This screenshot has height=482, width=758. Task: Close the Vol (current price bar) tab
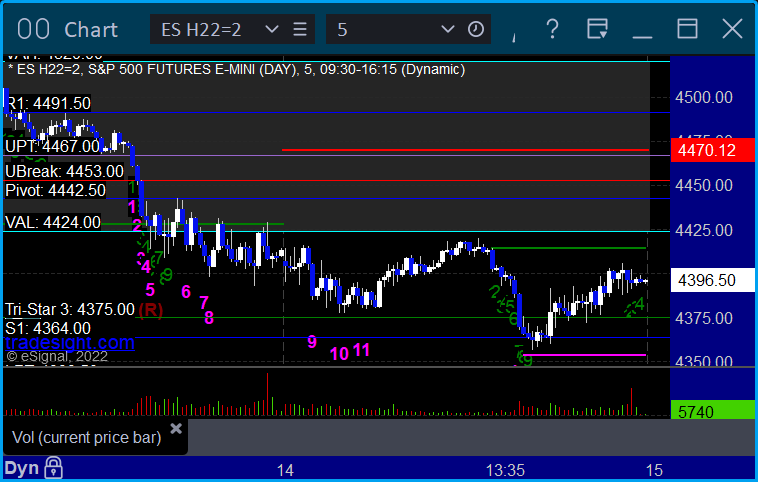[x=176, y=428]
